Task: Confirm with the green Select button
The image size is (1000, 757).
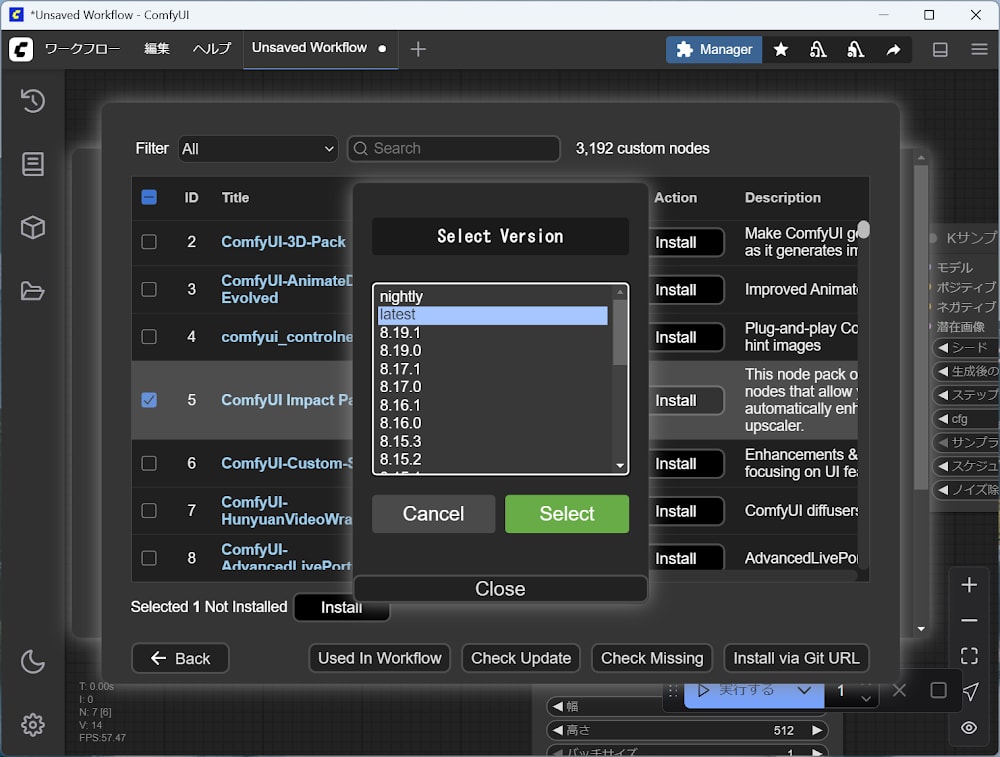Action: tap(567, 513)
